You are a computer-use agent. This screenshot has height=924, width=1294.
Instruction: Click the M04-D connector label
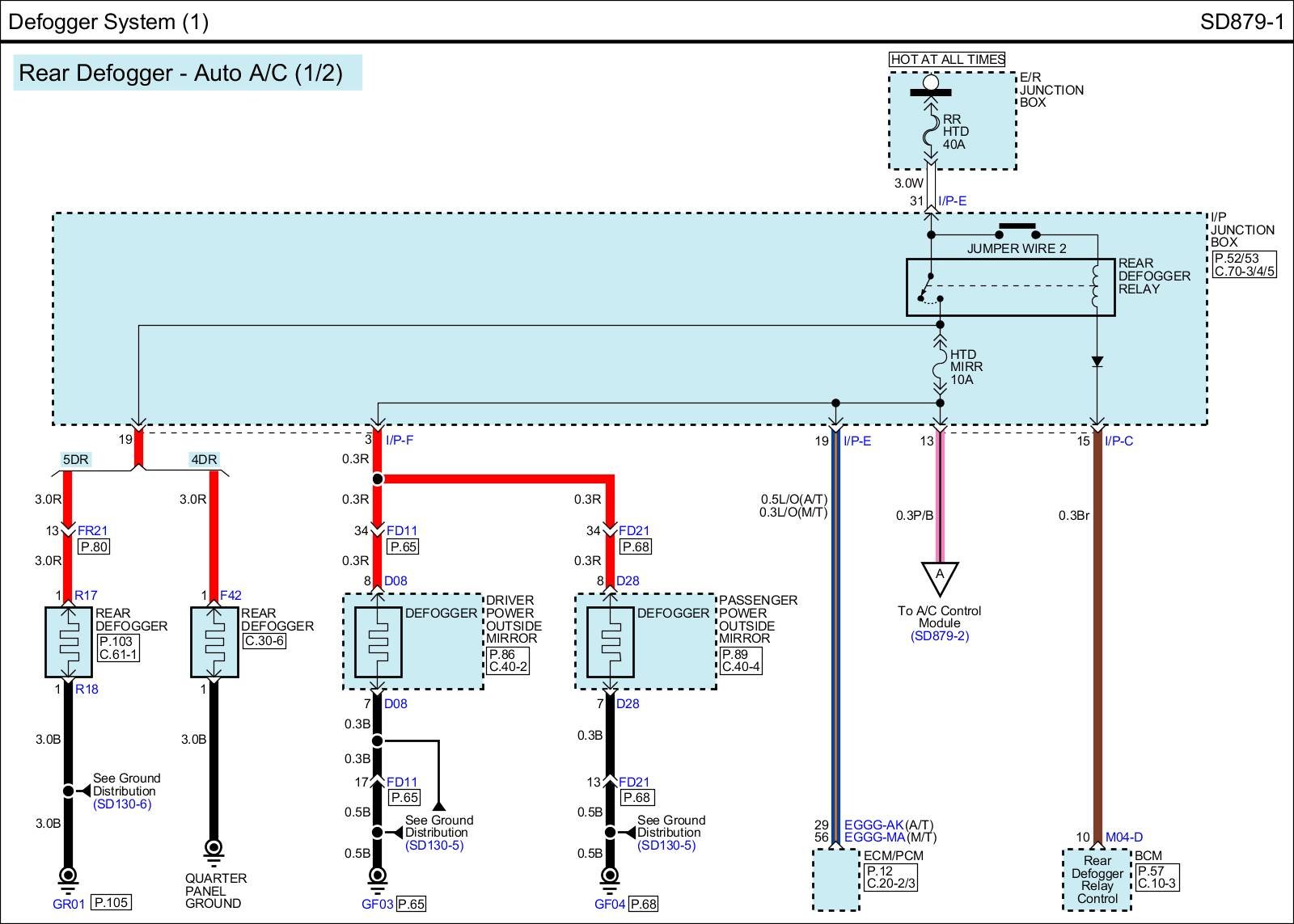pyautogui.click(x=1124, y=838)
